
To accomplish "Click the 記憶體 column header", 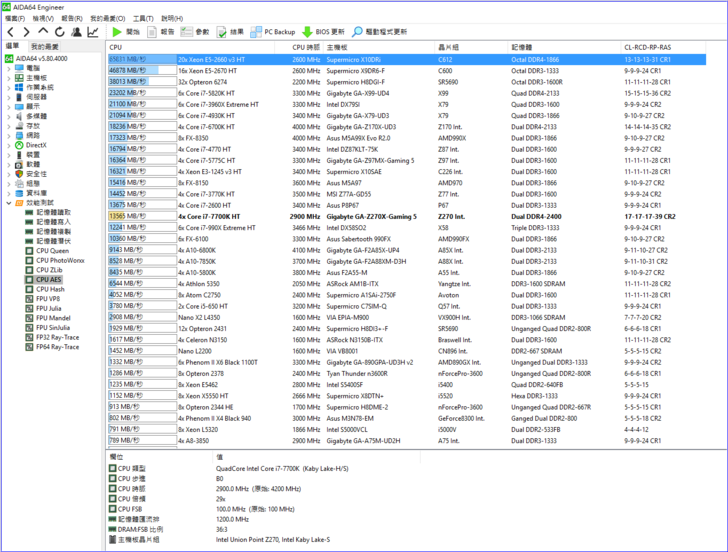I will (x=522, y=47).
